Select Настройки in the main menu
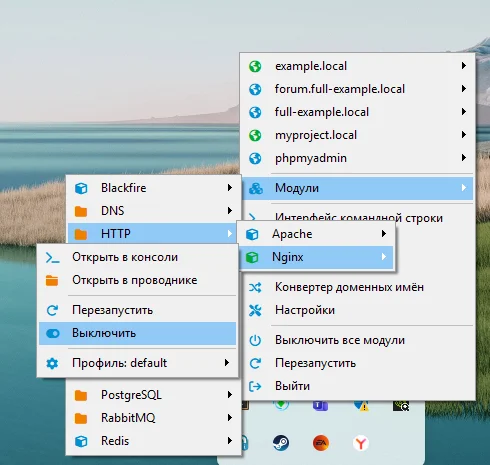 point(357,310)
